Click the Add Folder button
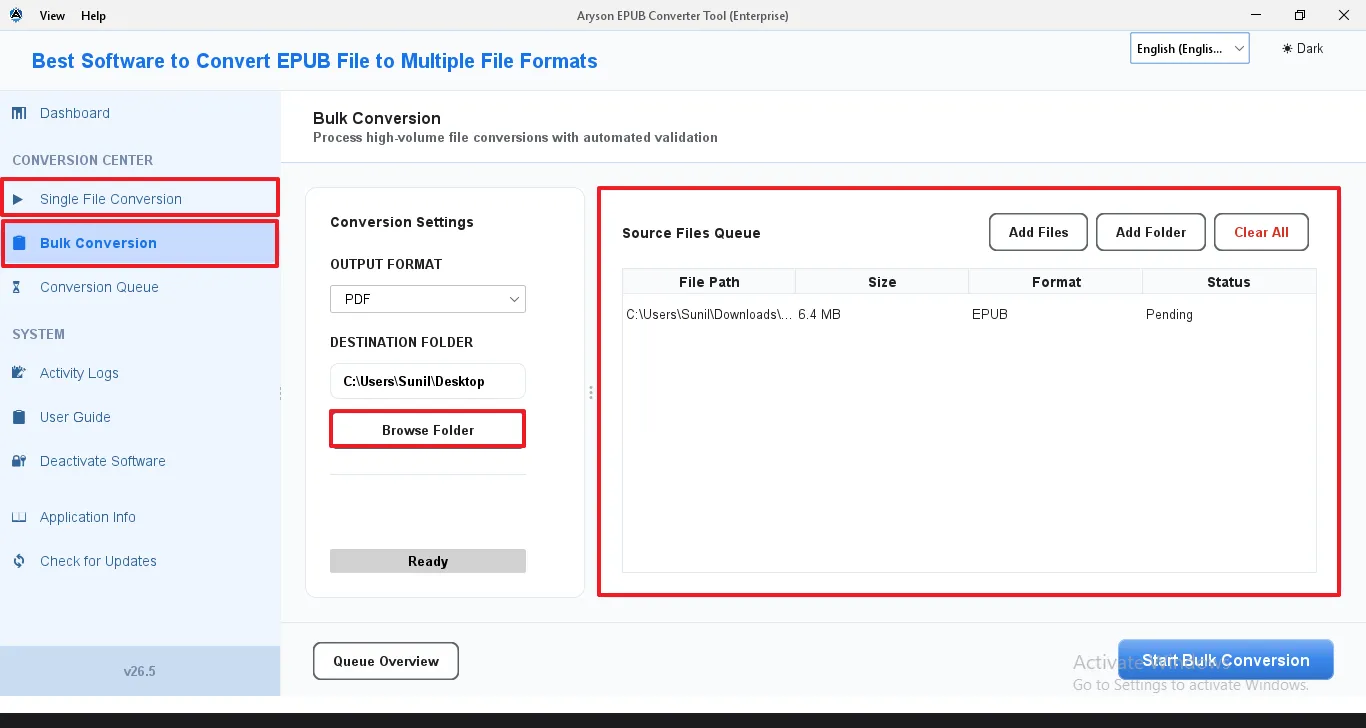The width and height of the screenshot is (1366, 728). [x=1151, y=232]
